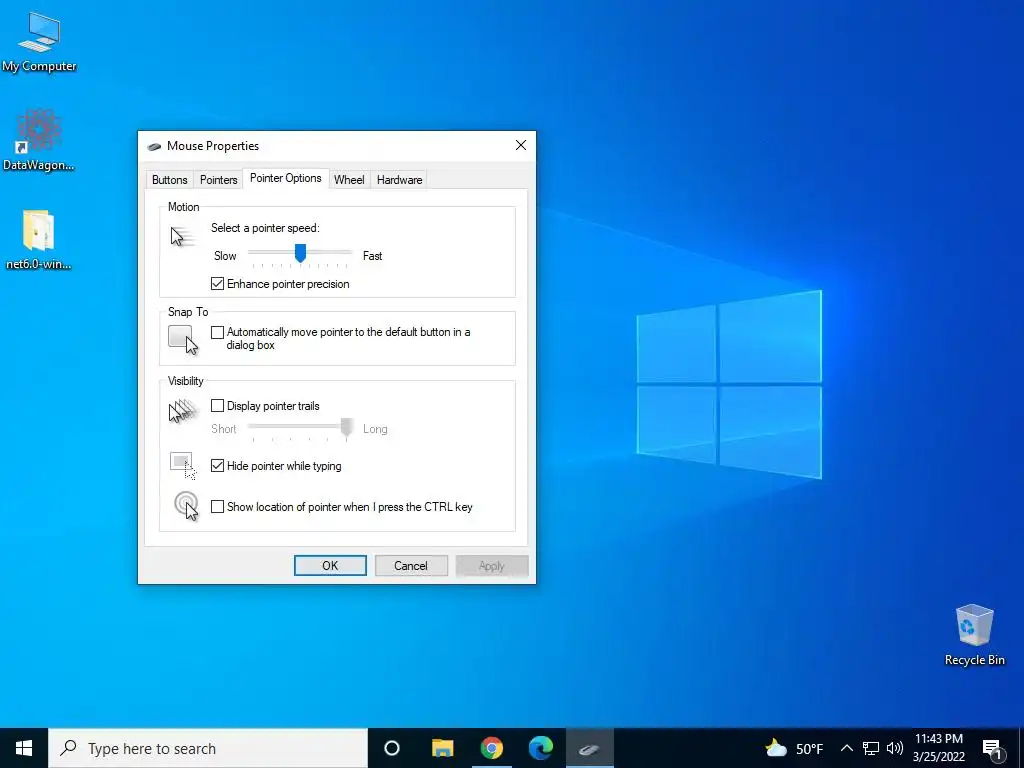Image resolution: width=1024 pixels, height=768 pixels.
Task: Close the Mouse Properties dialog
Action: 520,145
